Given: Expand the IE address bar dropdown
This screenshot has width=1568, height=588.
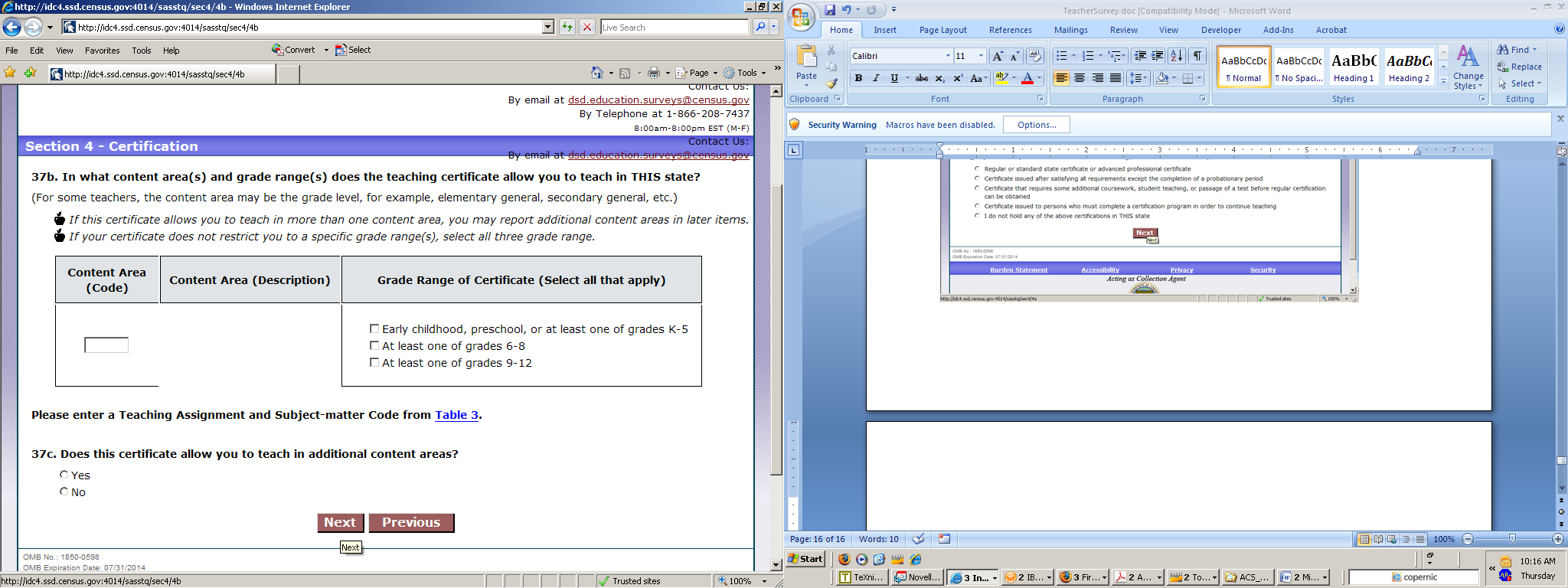Looking at the screenshot, I should (x=547, y=28).
